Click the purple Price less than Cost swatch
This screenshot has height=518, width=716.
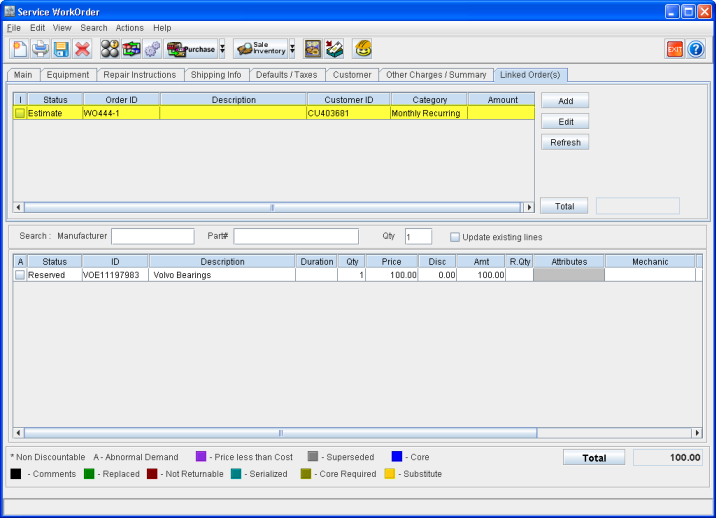(x=201, y=456)
